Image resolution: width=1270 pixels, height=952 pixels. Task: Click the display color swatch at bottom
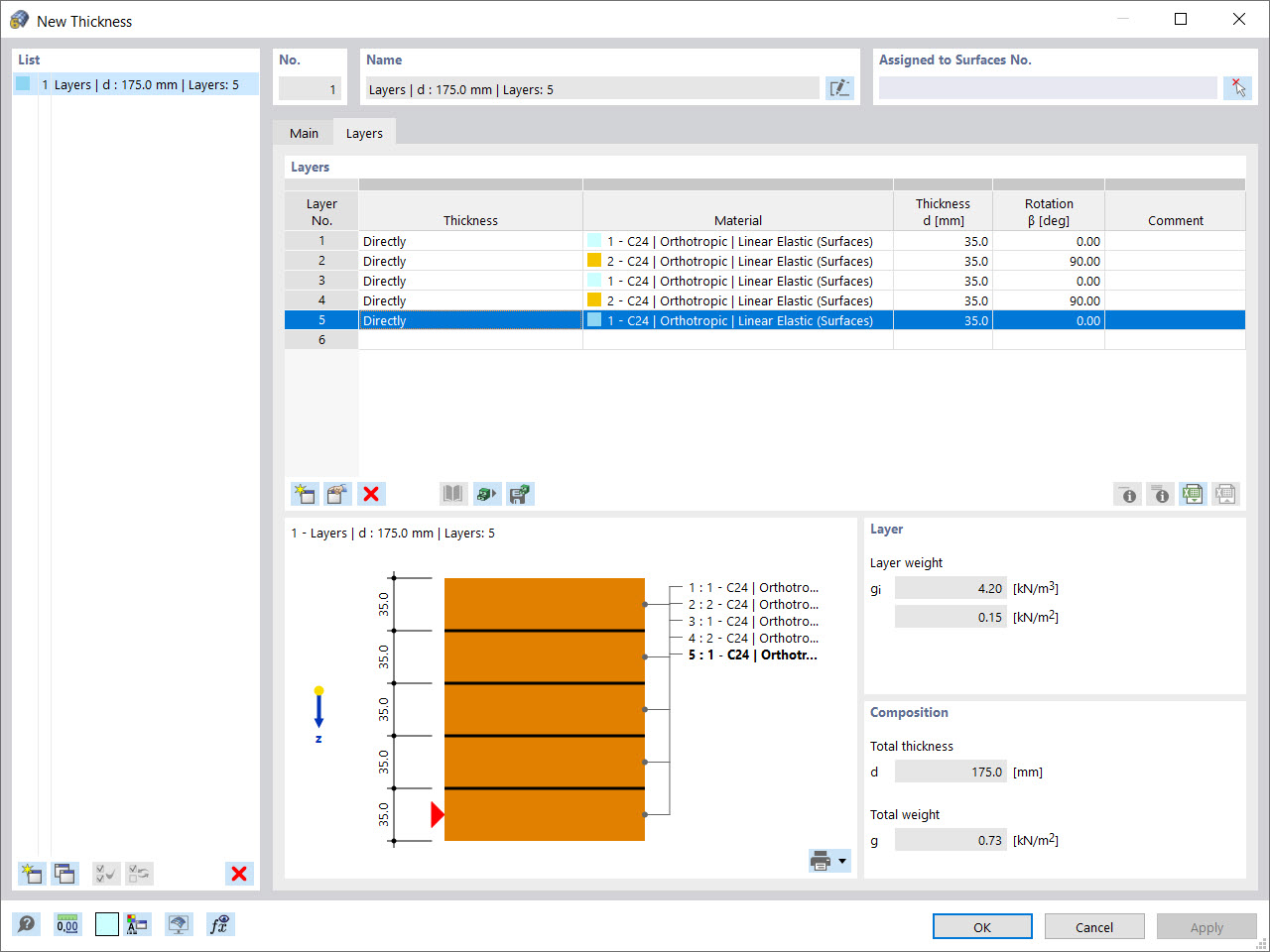pos(107,924)
